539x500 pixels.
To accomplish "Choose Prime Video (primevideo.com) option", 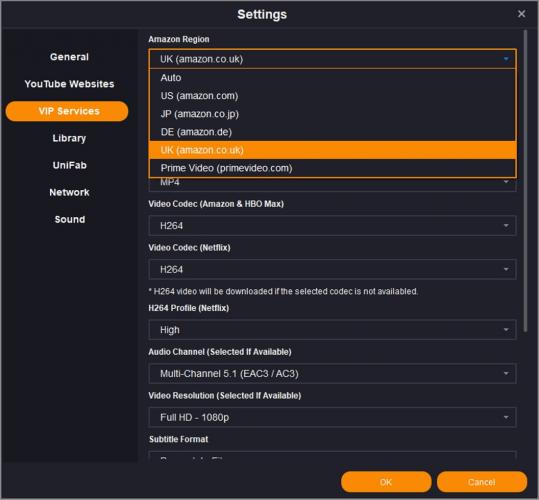I will point(332,168).
